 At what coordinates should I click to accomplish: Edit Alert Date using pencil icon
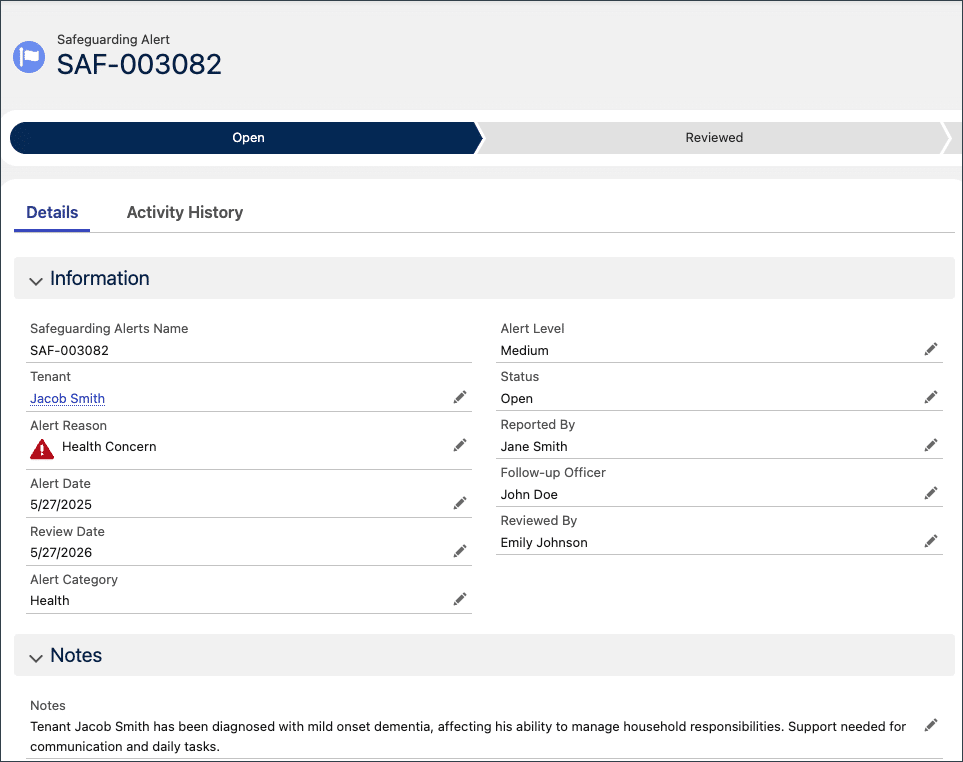tap(460, 503)
